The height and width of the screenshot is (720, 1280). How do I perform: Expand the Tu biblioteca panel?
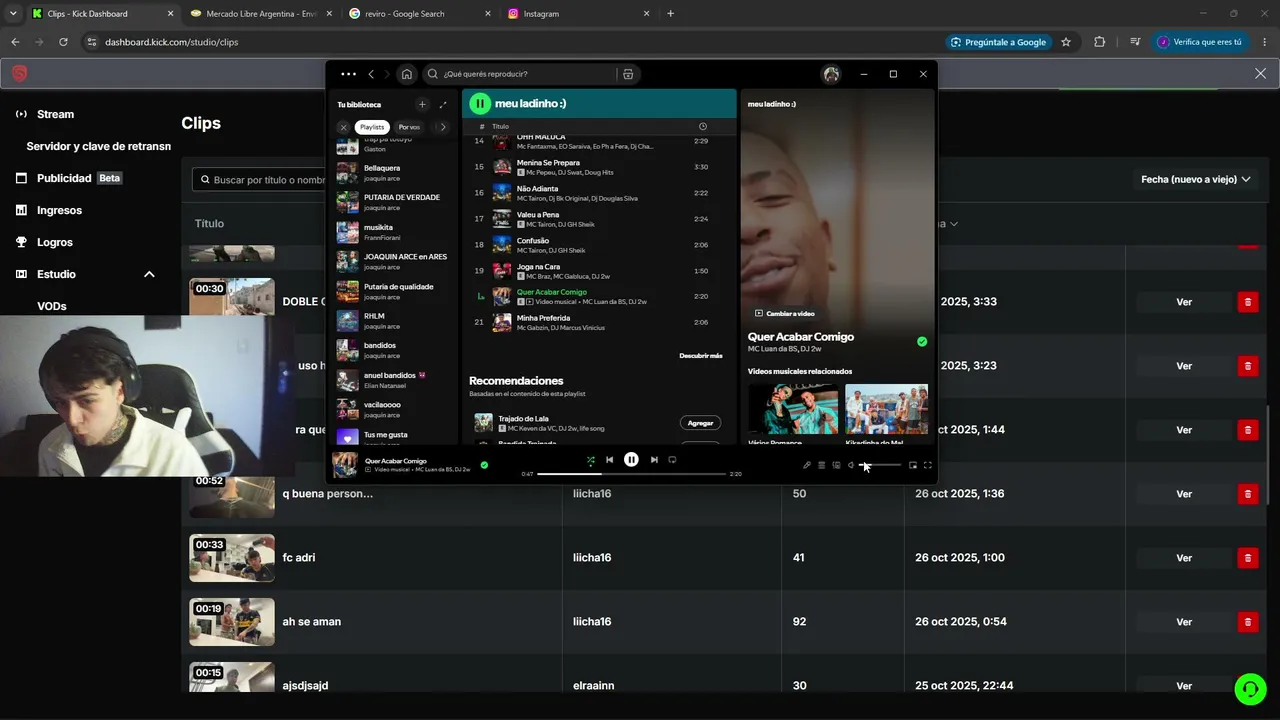[x=443, y=104]
